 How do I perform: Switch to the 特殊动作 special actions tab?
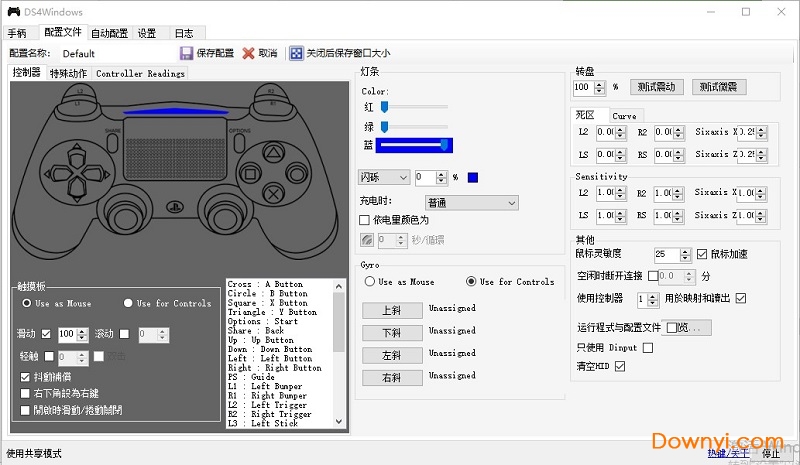click(68, 74)
